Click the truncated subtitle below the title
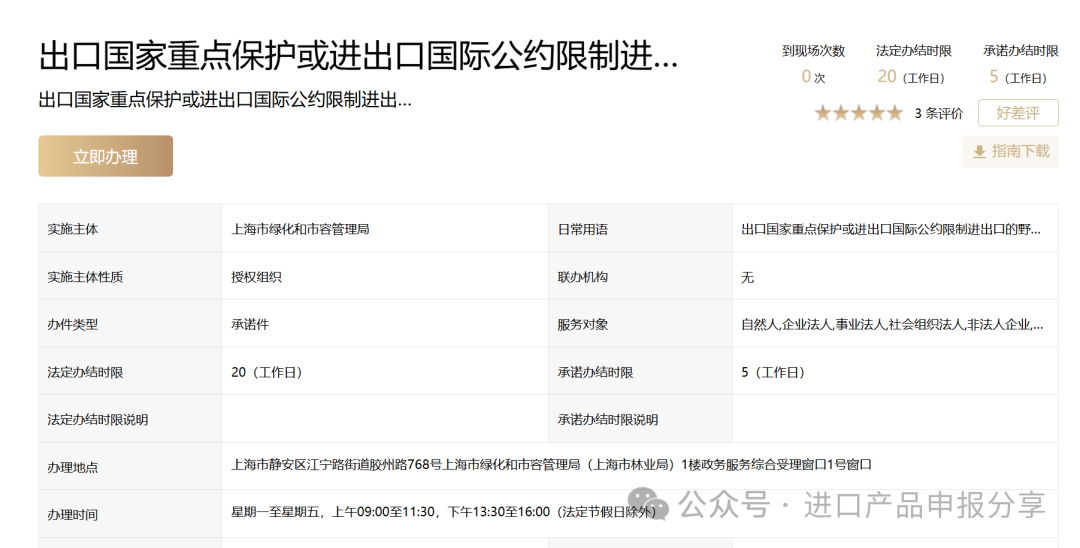The width and height of the screenshot is (1080, 548). tap(225, 101)
